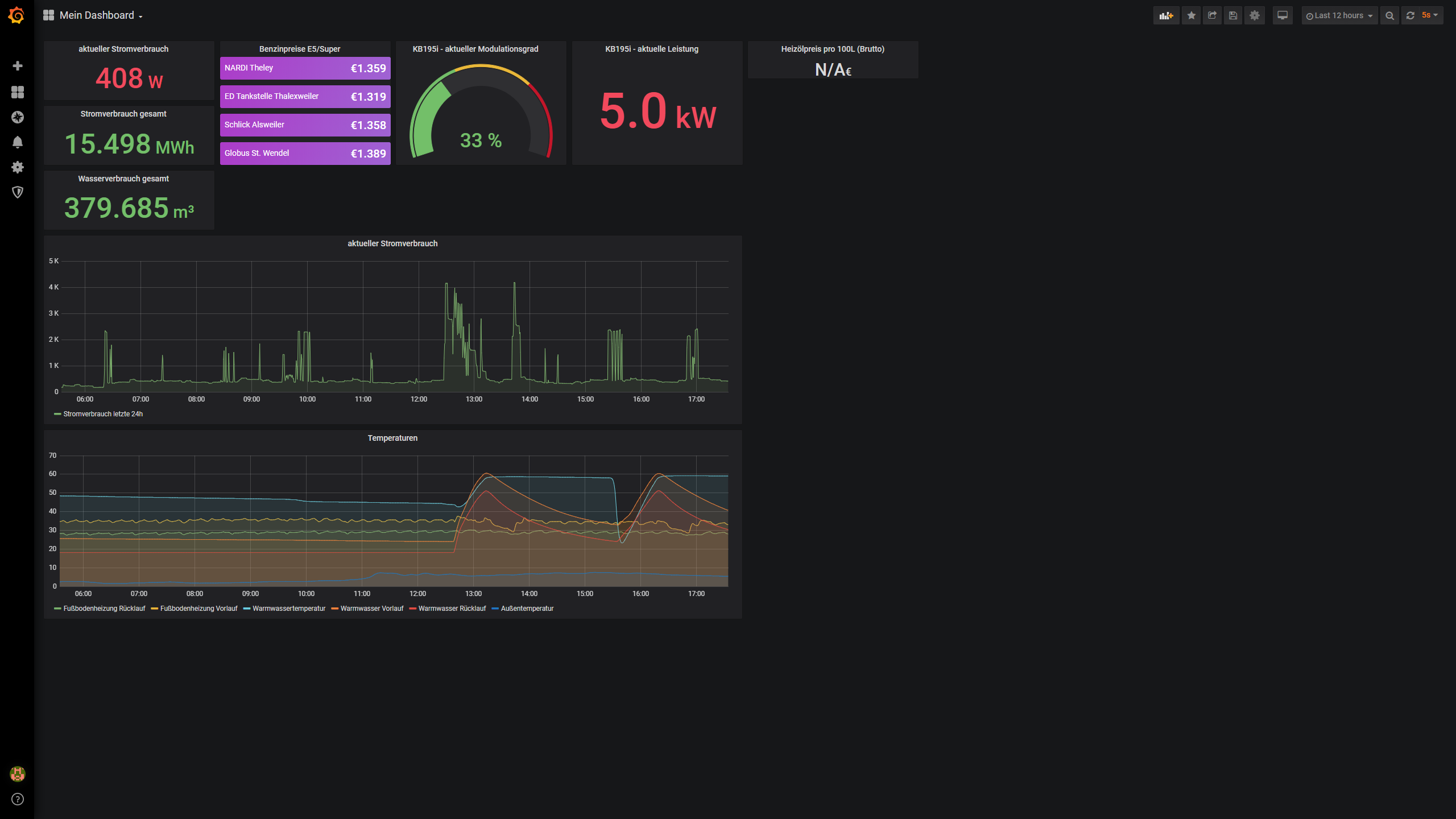Click the 408 W stat value
1456x819 pixels.
click(129, 78)
